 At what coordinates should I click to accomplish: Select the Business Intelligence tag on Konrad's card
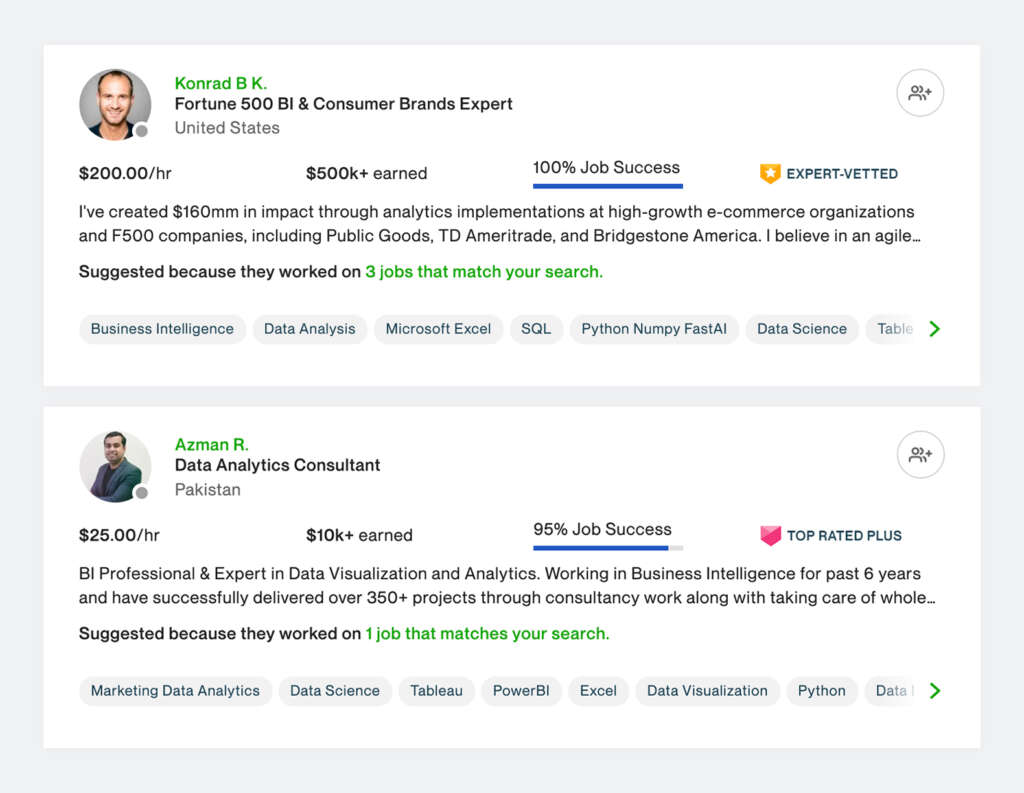click(162, 328)
